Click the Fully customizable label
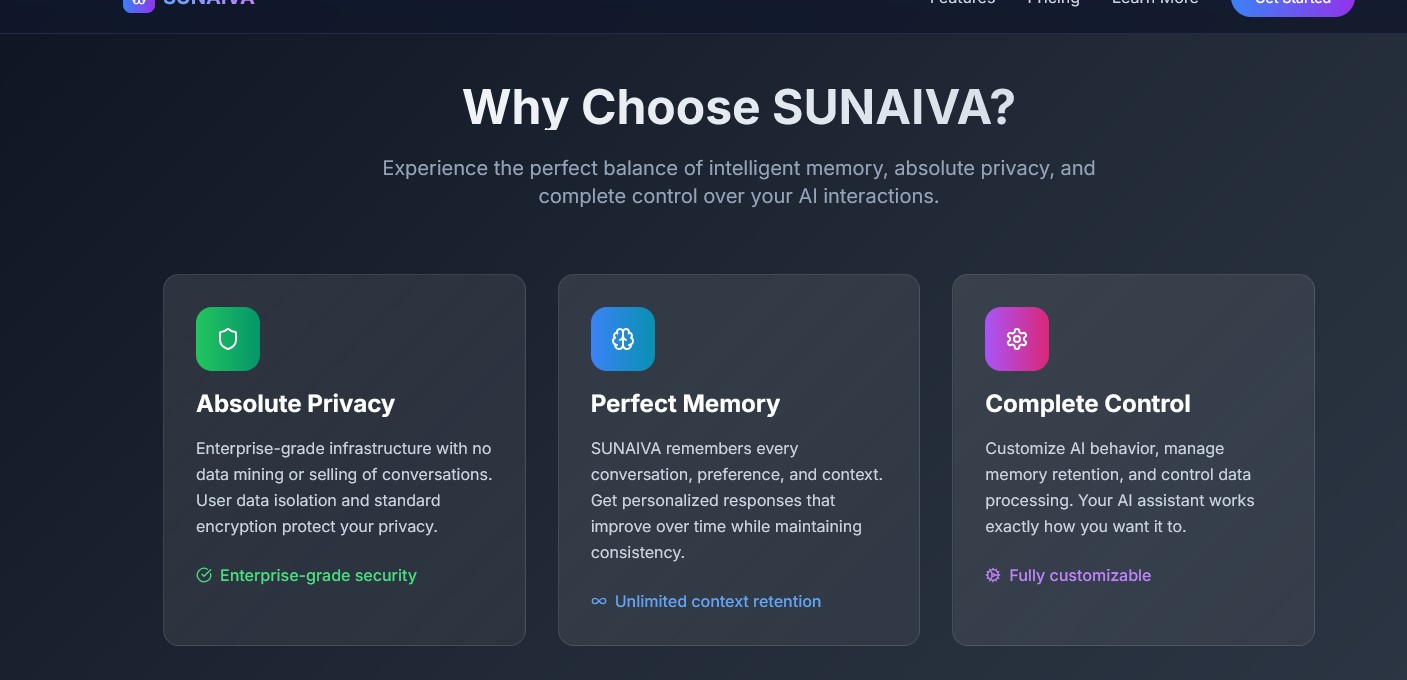Screen dimensions: 1407x680 [1080, 575]
